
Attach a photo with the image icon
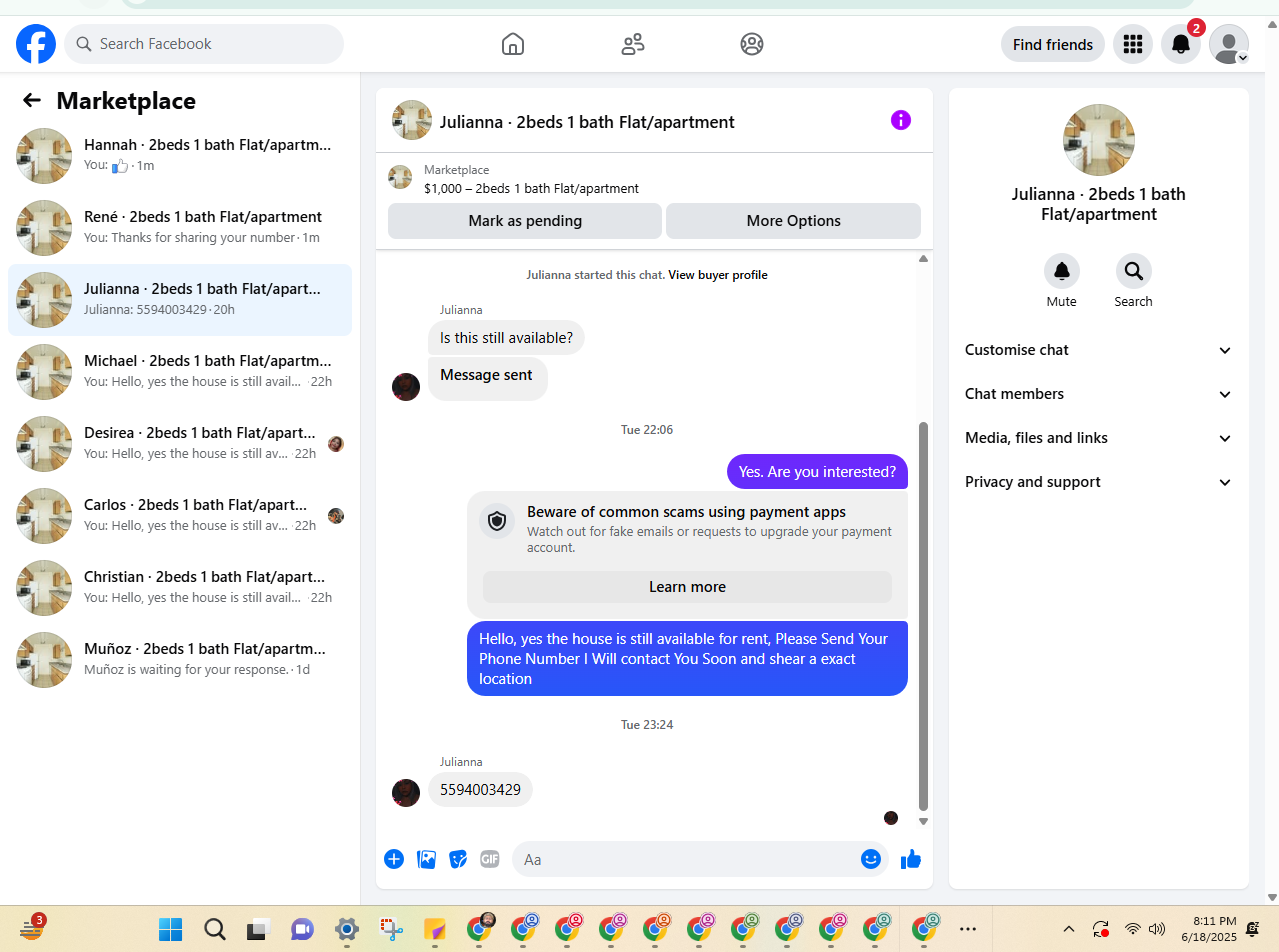coord(426,859)
